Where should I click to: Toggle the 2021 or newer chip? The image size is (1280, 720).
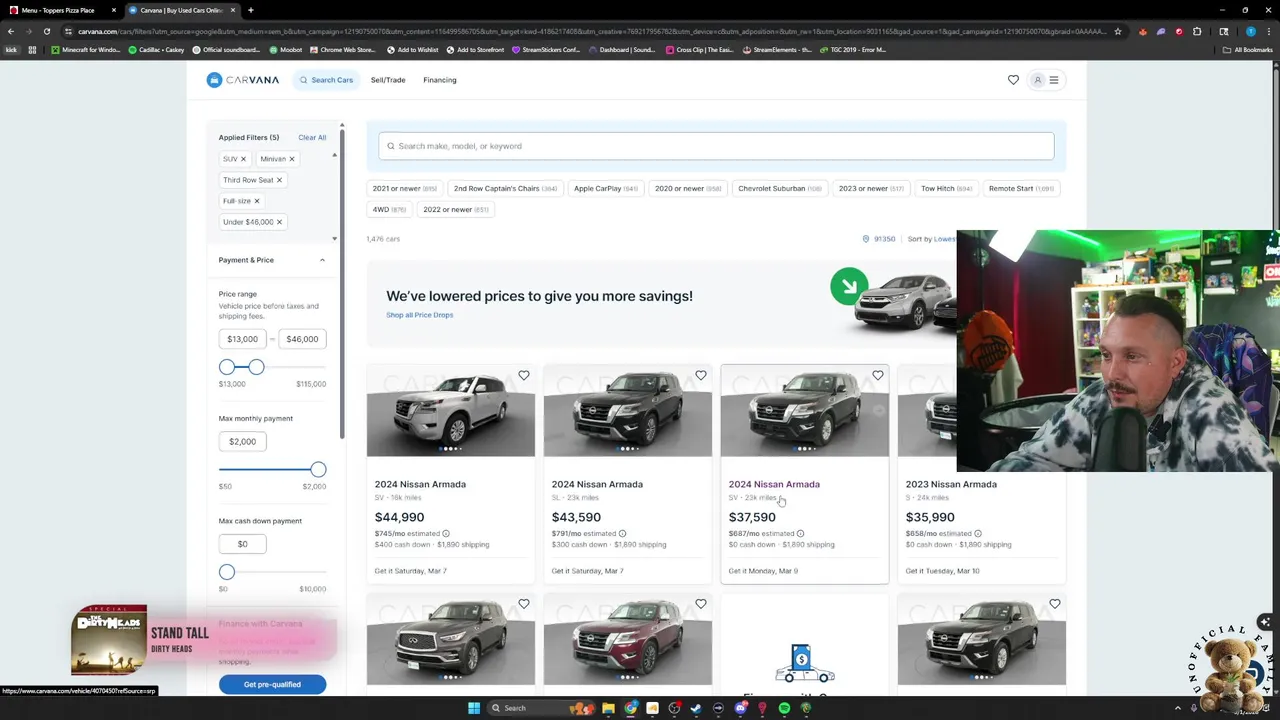click(405, 188)
